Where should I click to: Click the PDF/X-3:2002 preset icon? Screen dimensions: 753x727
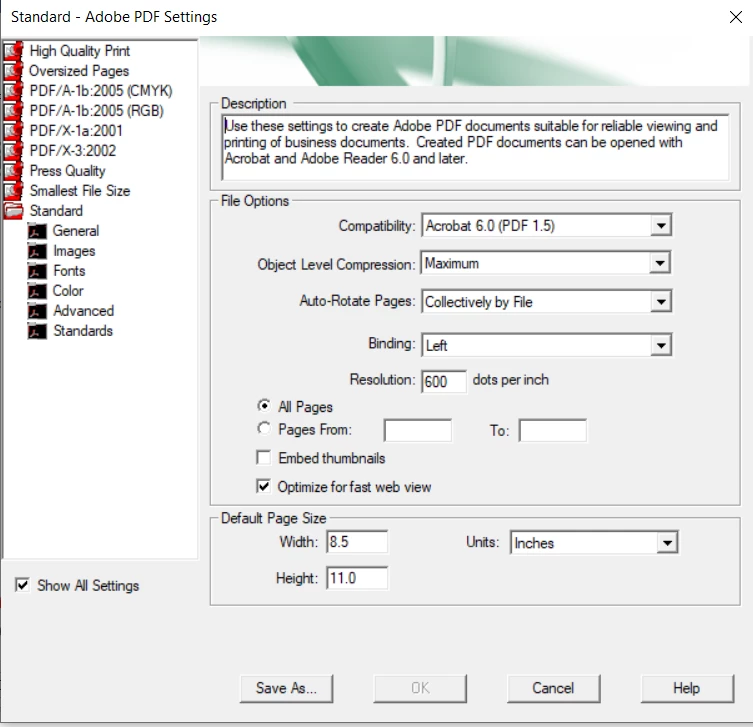click(13, 151)
